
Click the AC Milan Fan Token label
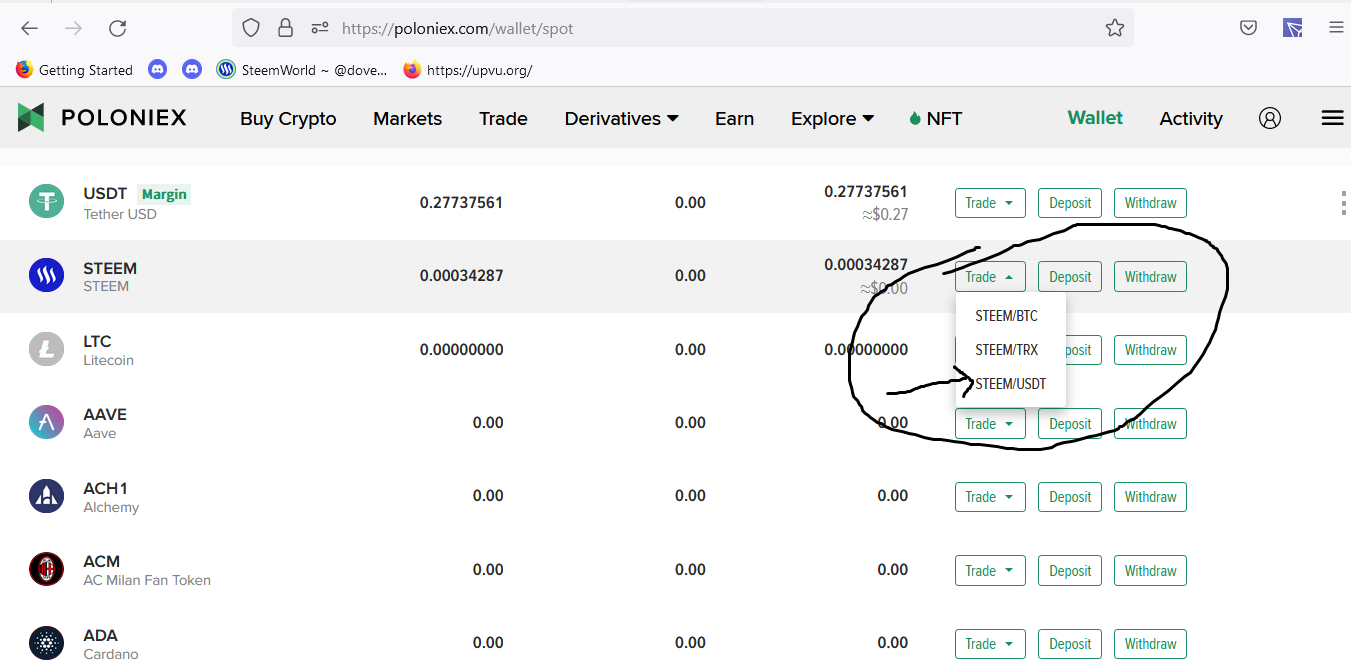[147, 580]
